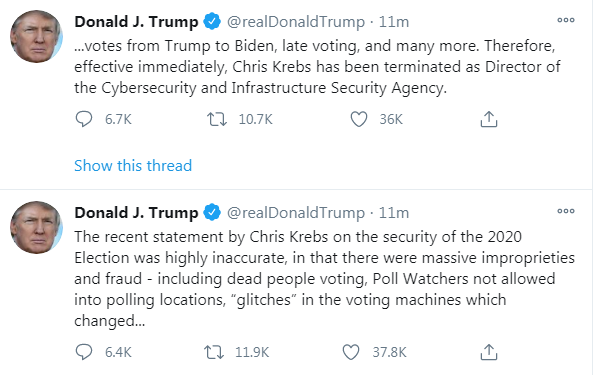Image resolution: width=593 pixels, height=375 pixels.
Task: Open the 11m timestamp of the second tweet
Action: coord(394,213)
